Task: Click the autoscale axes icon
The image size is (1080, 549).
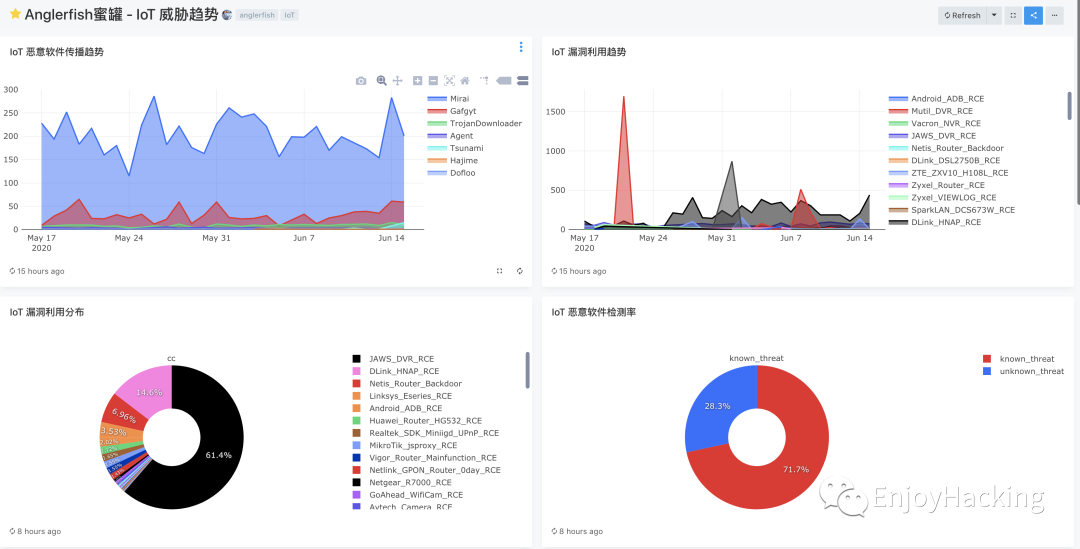Action: pos(449,81)
